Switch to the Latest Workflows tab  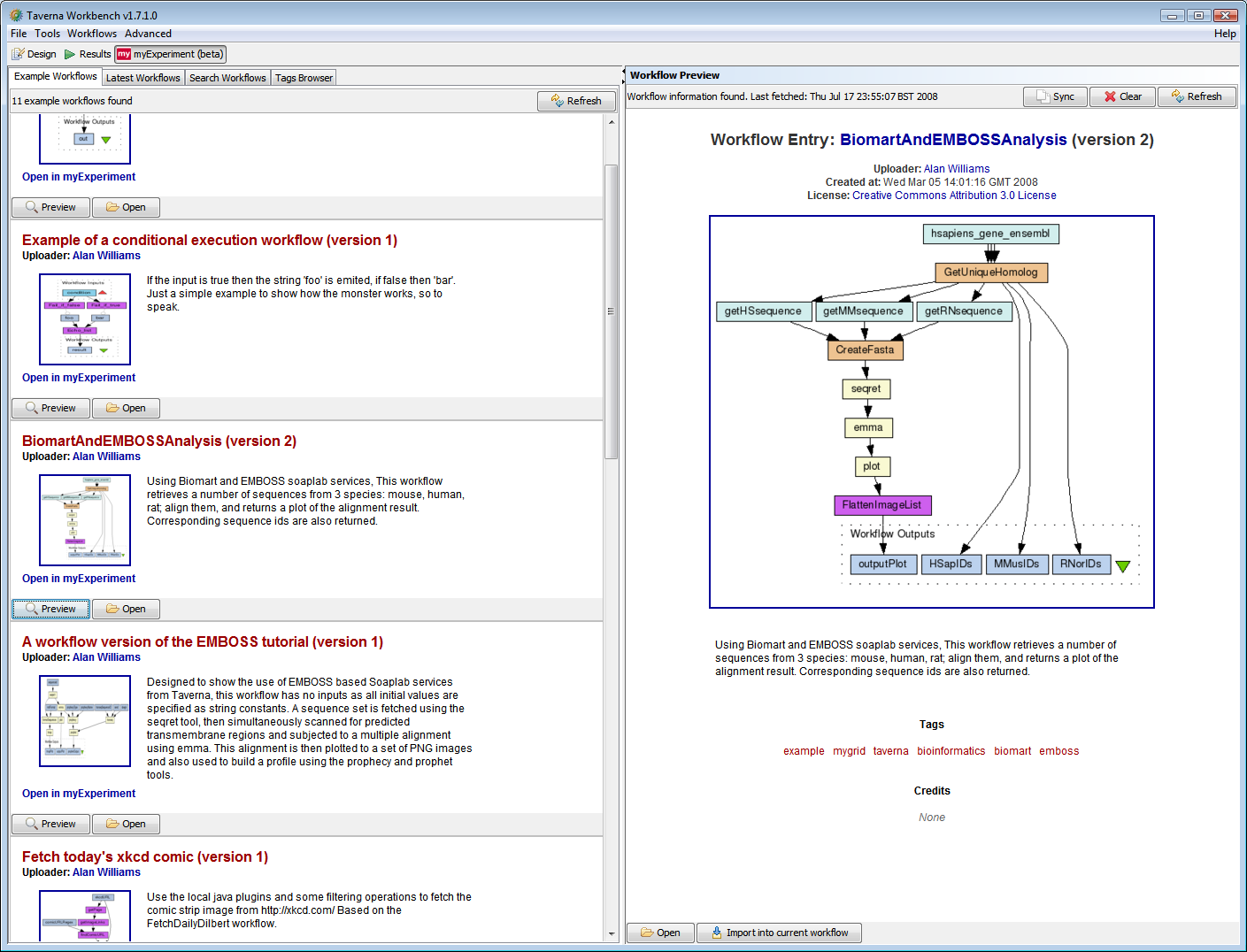[143, 78]
